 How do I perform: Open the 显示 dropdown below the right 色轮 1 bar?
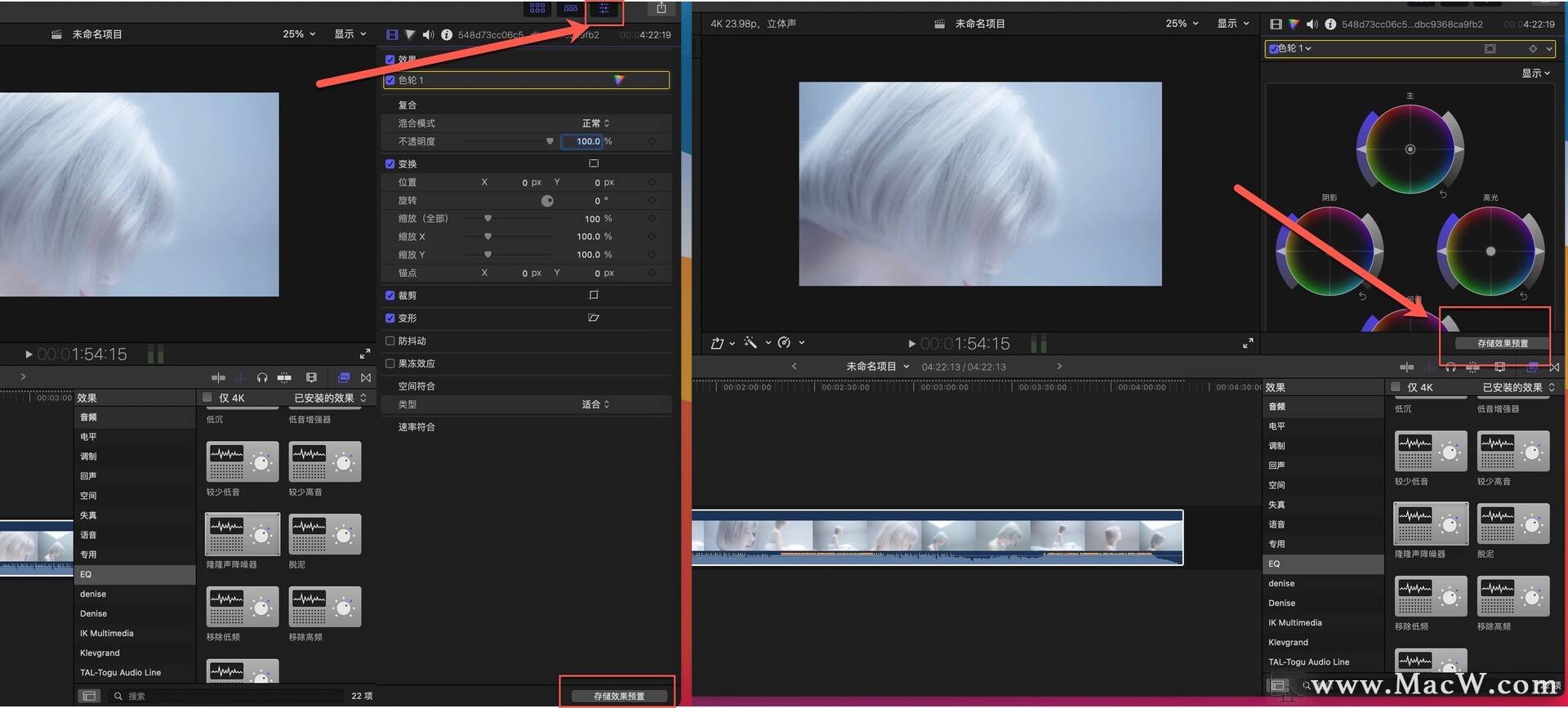[1535, 73]
